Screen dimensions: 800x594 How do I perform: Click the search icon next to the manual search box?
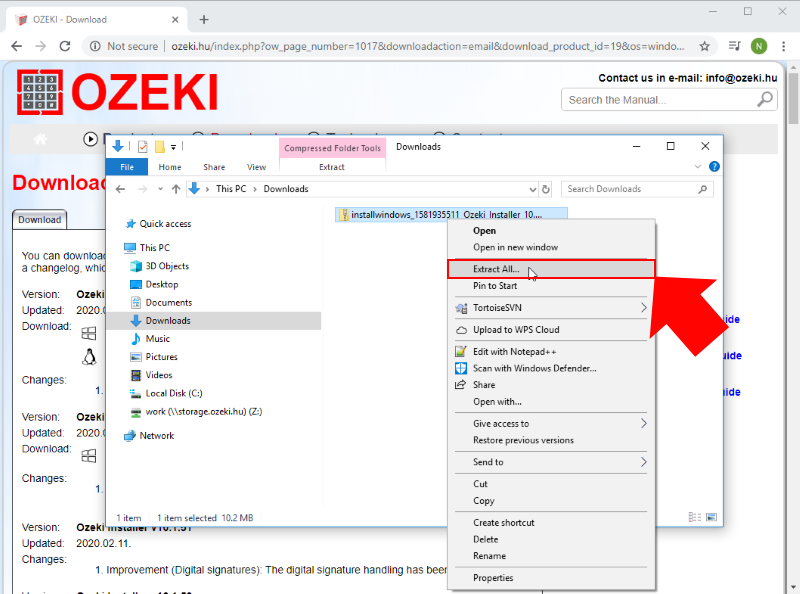click(765, 99)
